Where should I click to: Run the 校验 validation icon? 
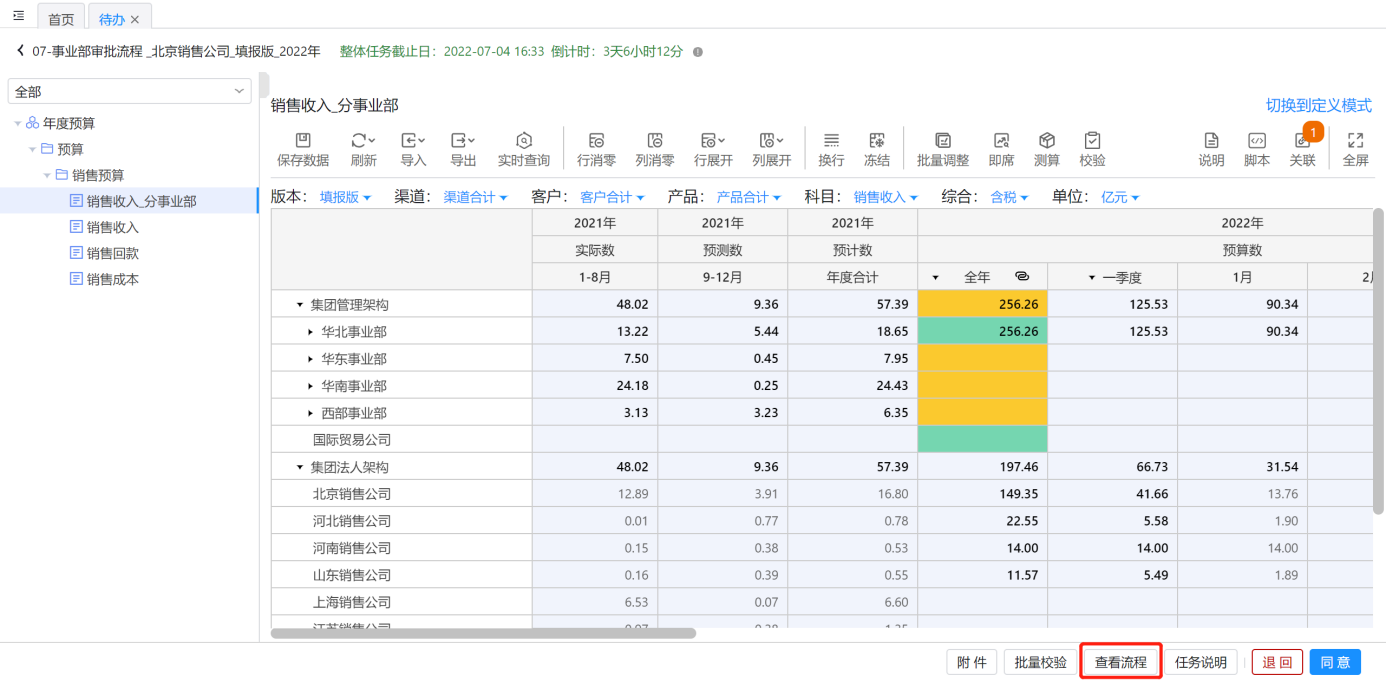1092,141
